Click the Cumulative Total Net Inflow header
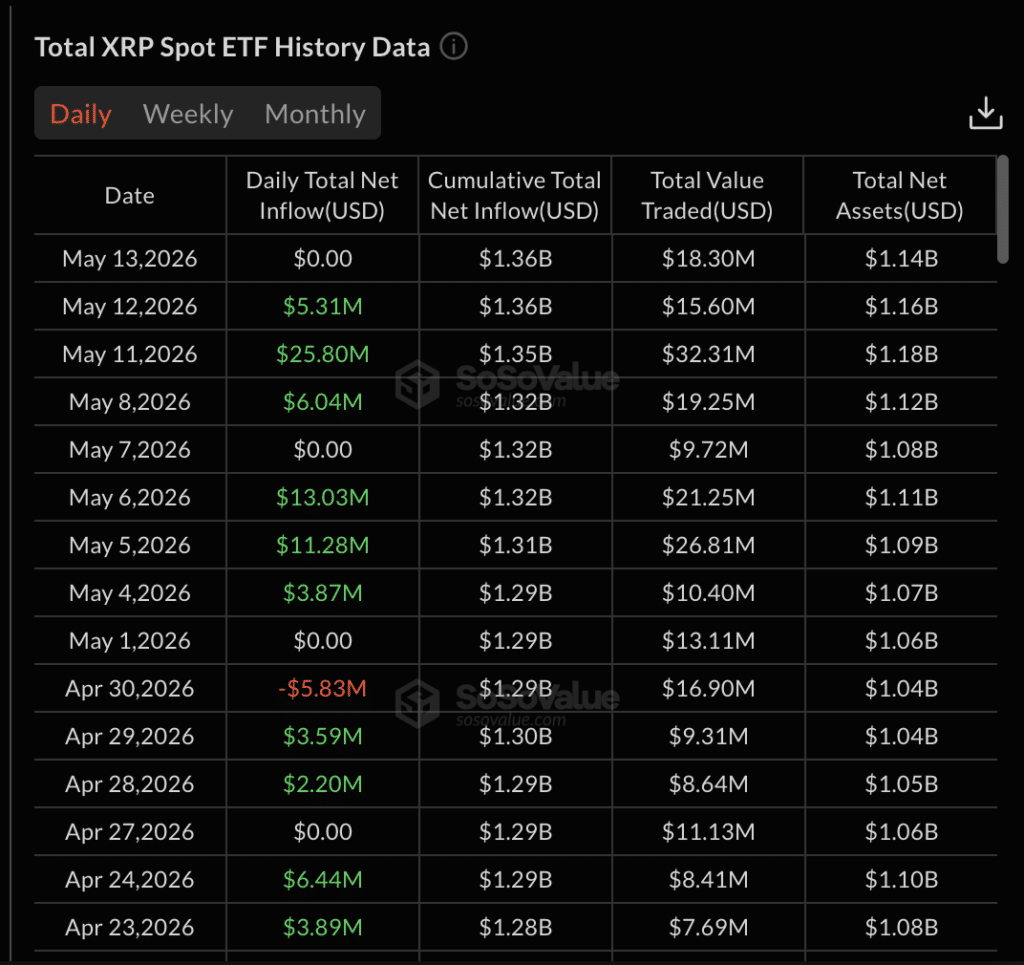The height and width of the screenshot is (965, 1024). pyautogui.click(x=515, y=195)
